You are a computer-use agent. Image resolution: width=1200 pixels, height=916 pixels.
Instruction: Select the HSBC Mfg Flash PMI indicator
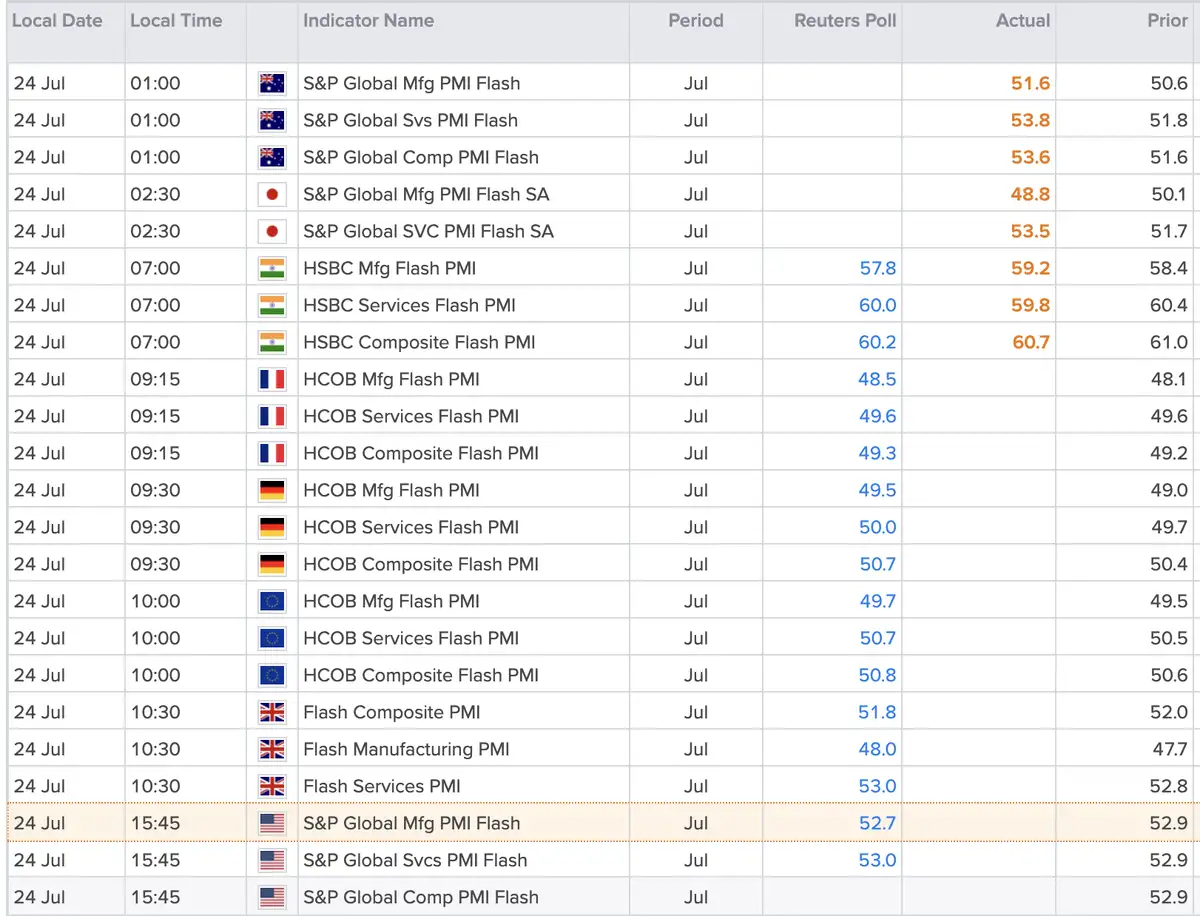coord(390,269)
